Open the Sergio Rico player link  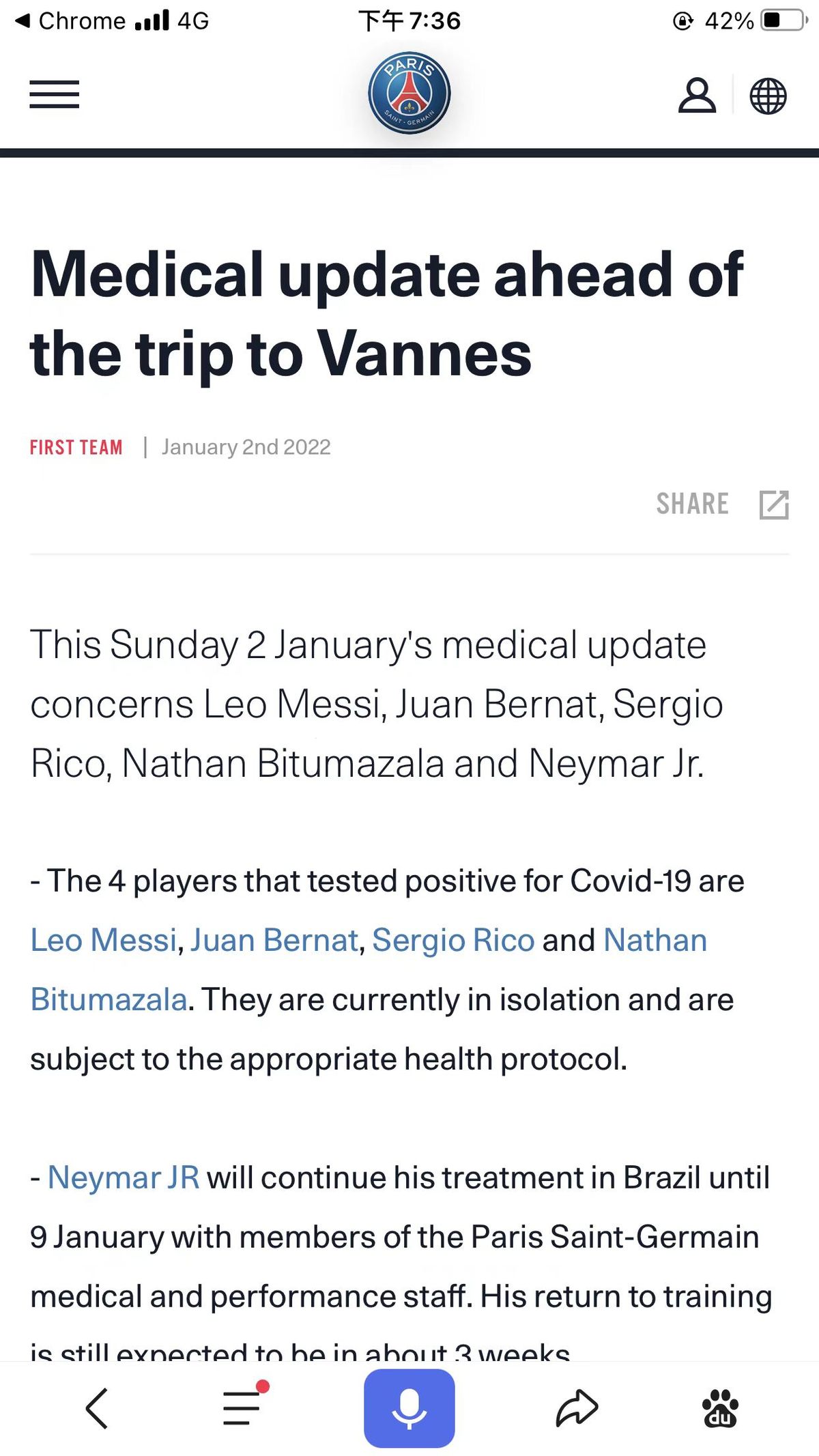(453, 940)
